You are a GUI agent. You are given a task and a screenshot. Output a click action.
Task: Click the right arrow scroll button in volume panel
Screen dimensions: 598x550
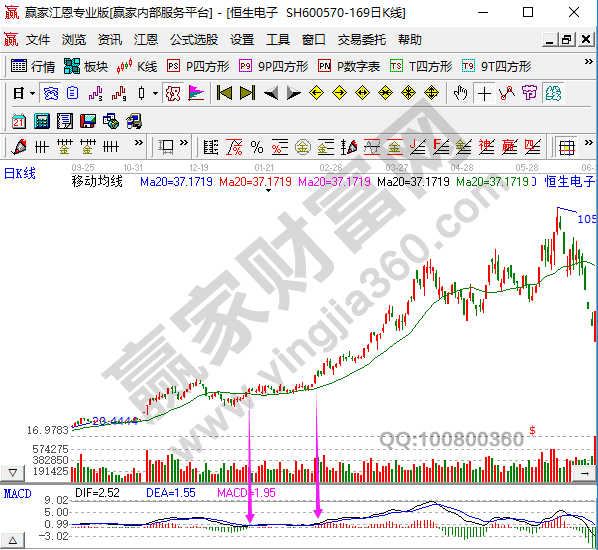585,473
